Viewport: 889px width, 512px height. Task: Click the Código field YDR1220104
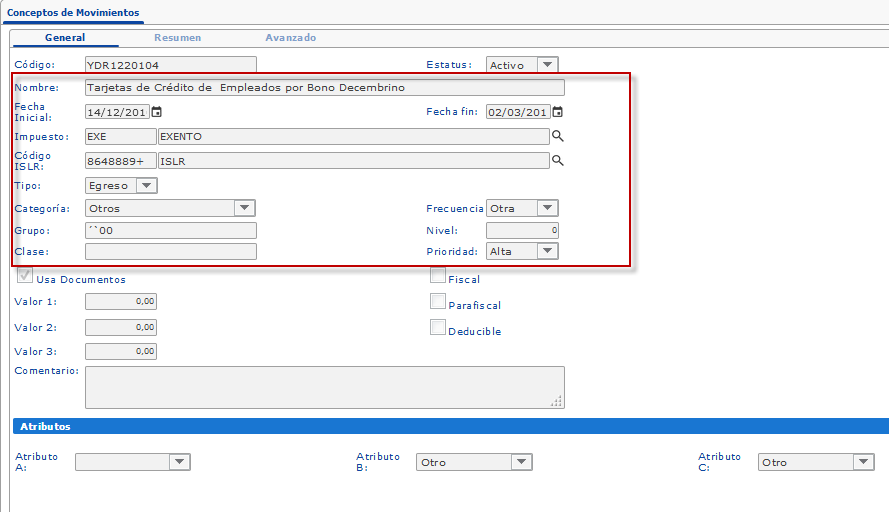(x=171, y=65)
